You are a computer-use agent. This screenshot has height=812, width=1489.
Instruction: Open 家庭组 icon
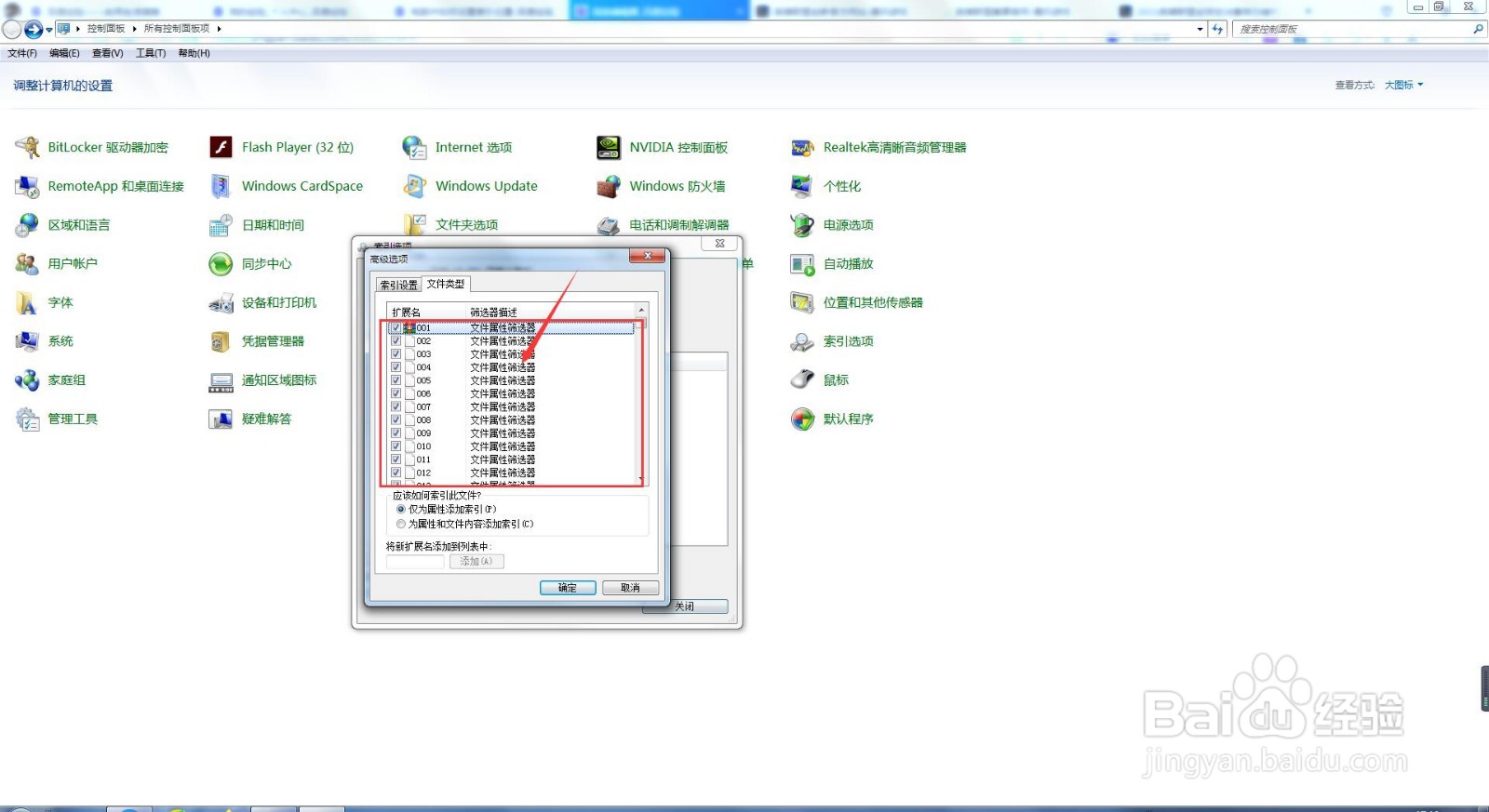(x=27, y=380)
